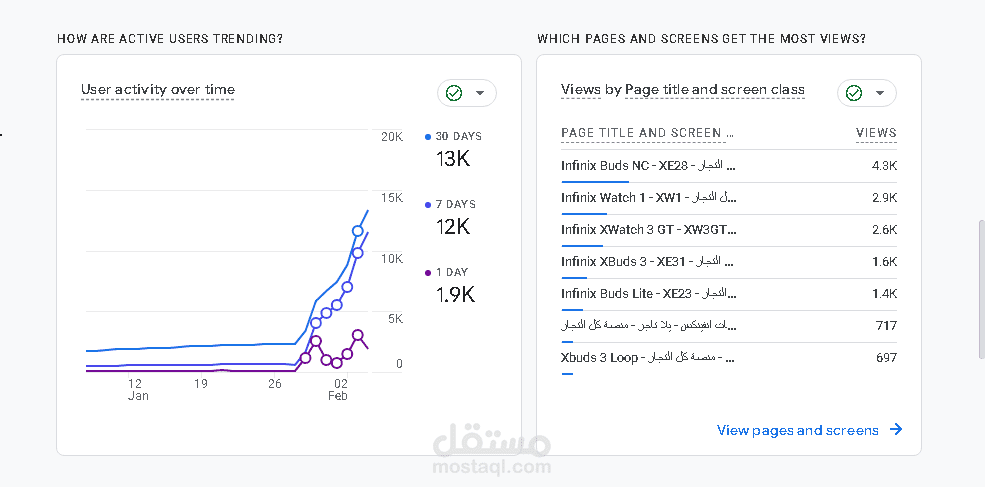Click the Infinix XBuds 3 - XE31 row

(648, 262)
